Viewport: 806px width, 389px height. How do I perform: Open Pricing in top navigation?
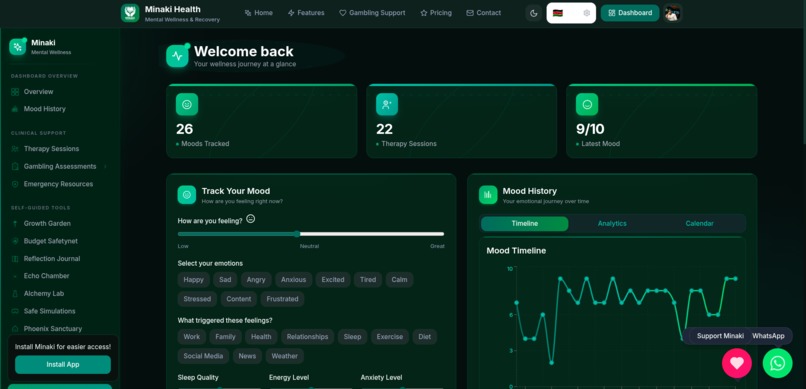pyautogui.click(x=436, y=13)
